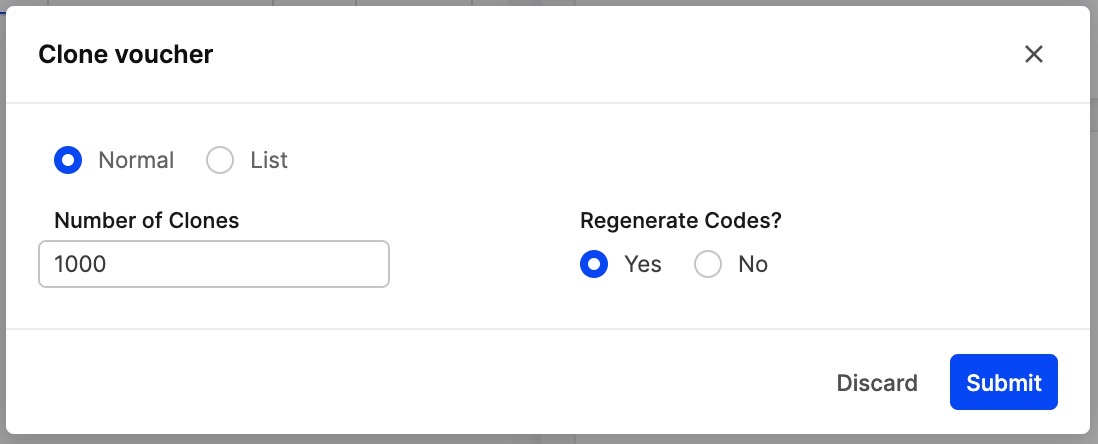Click the blank header area beside the title
This screenshot has width=1098, height=444.
[600, 54]
